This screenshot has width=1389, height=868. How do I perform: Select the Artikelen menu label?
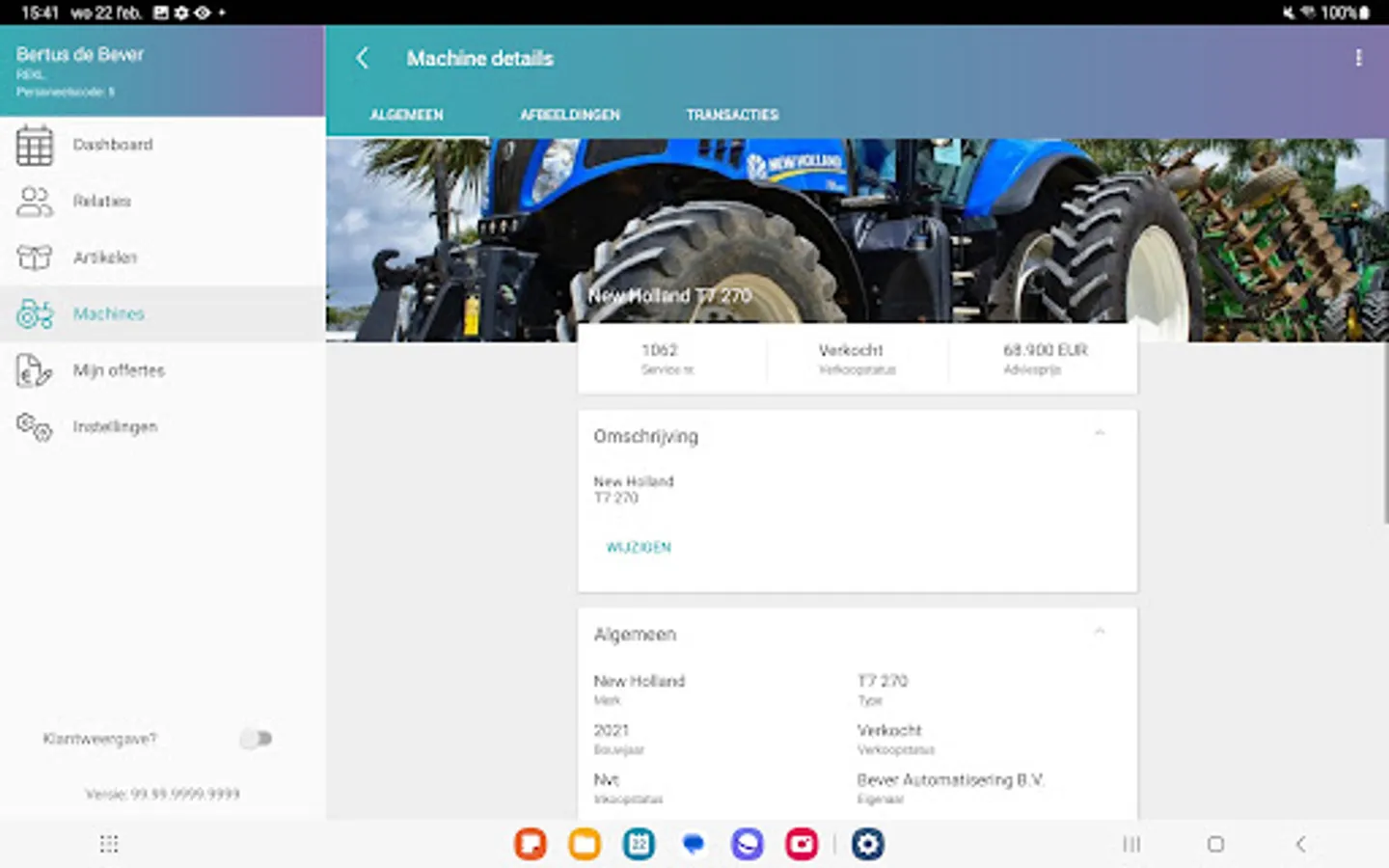click(105, 258)
